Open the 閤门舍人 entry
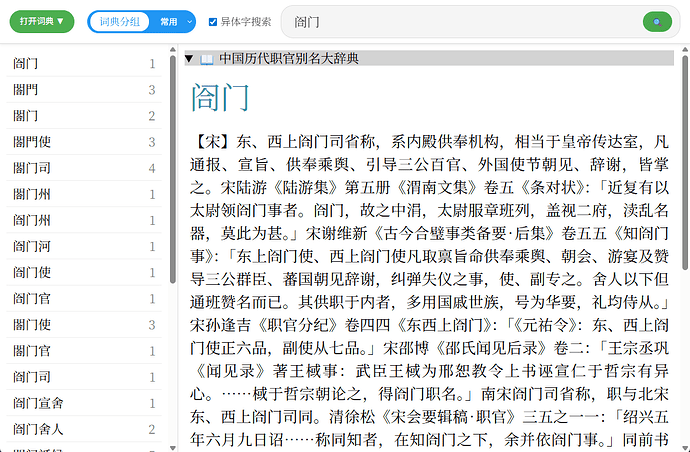Image resolution: width=690 pixels, height=452 pixels. click(x=84, y=429)
